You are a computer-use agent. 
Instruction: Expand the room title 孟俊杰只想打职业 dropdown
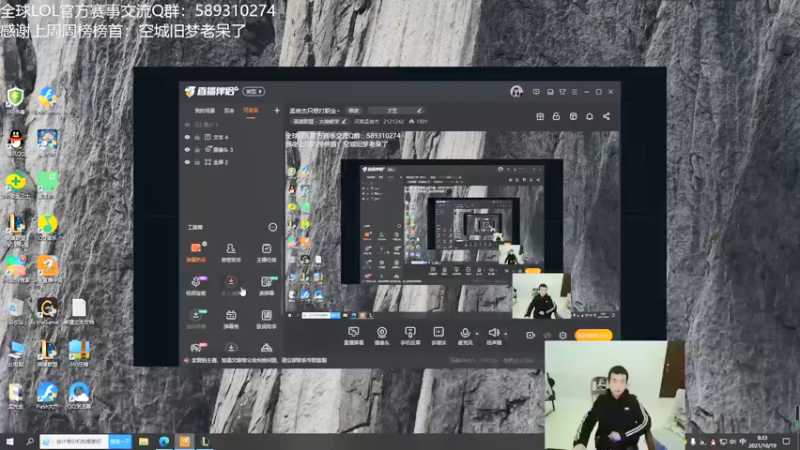[x=315, y=111]
